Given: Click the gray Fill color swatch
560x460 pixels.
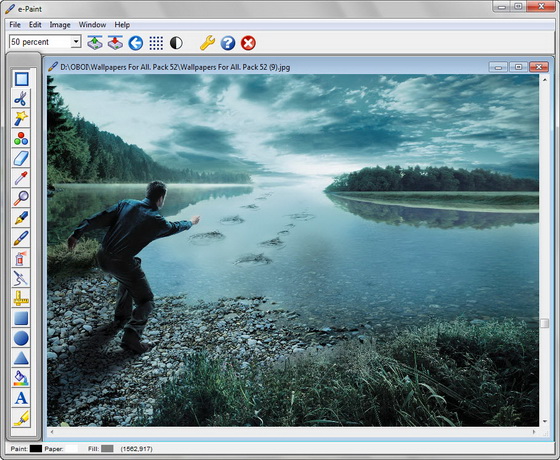Looking at the screenshot, I should click(107, 449).
